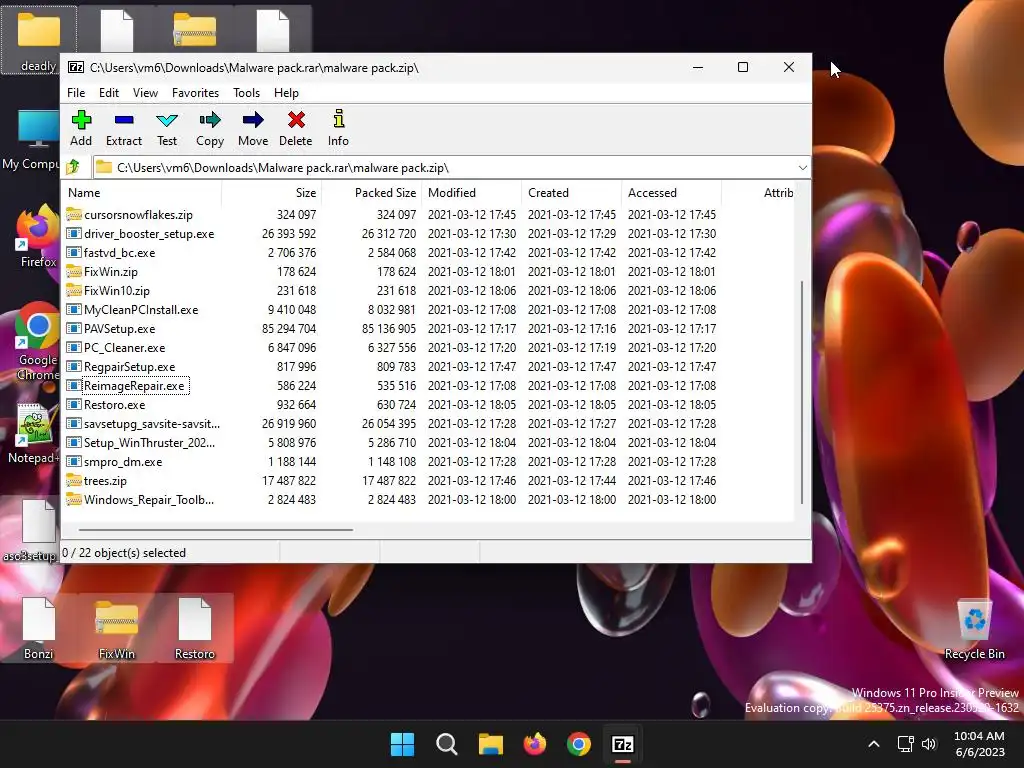Select cursorsnowflakes.zip file icon
Image resolution: width=1024 pixels, height=768 pixels.
coord(74,214)
